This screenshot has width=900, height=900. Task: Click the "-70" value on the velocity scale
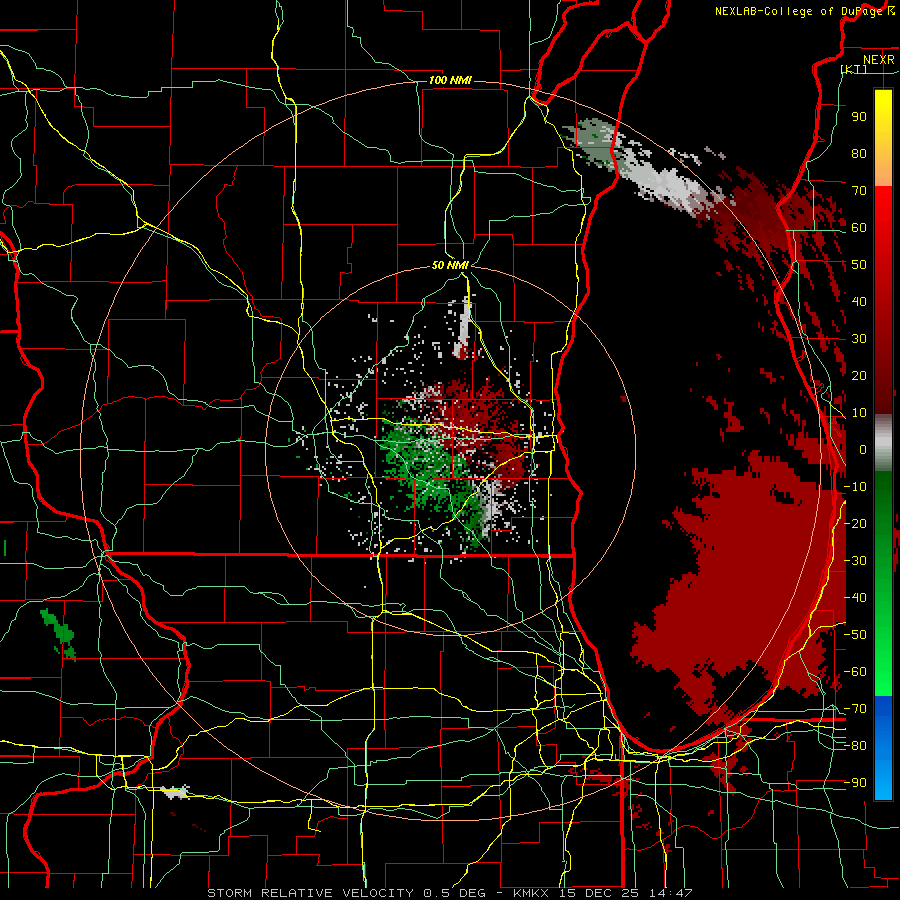(x=855, y=708)
